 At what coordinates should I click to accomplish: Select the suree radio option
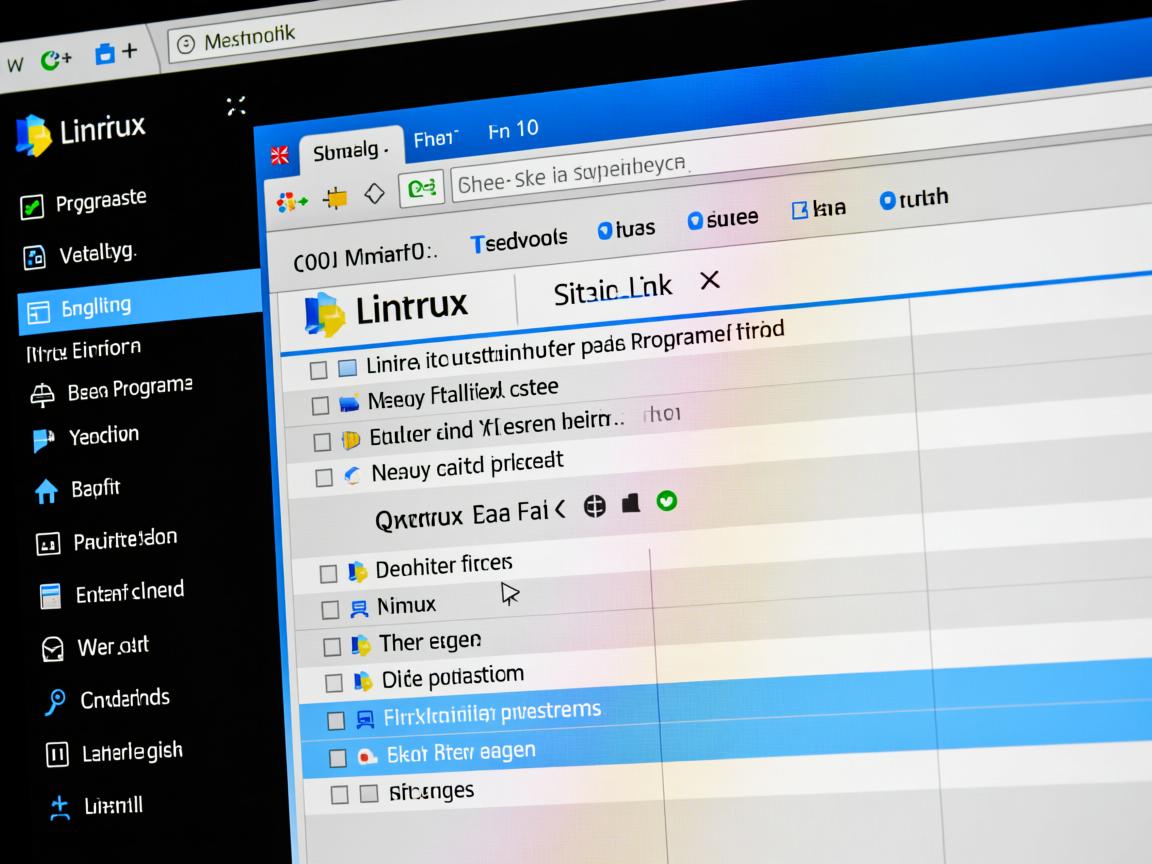[x=696, y=221]
